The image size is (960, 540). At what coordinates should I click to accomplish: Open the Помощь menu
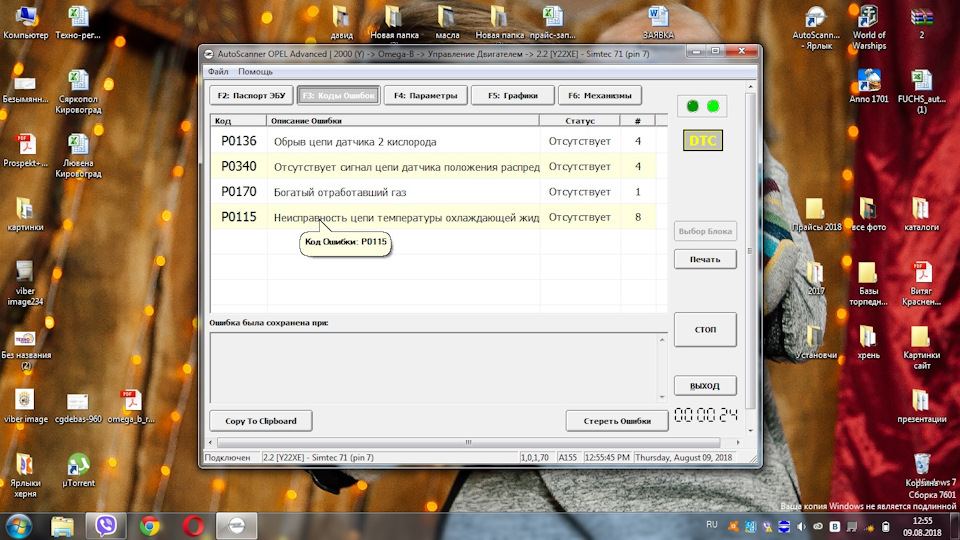click(x=255, y=72)
